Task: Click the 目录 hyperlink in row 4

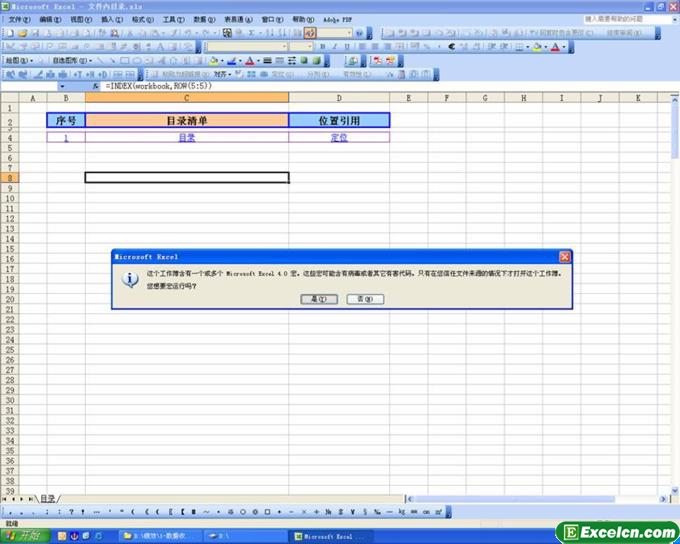Action: (187, 137)
